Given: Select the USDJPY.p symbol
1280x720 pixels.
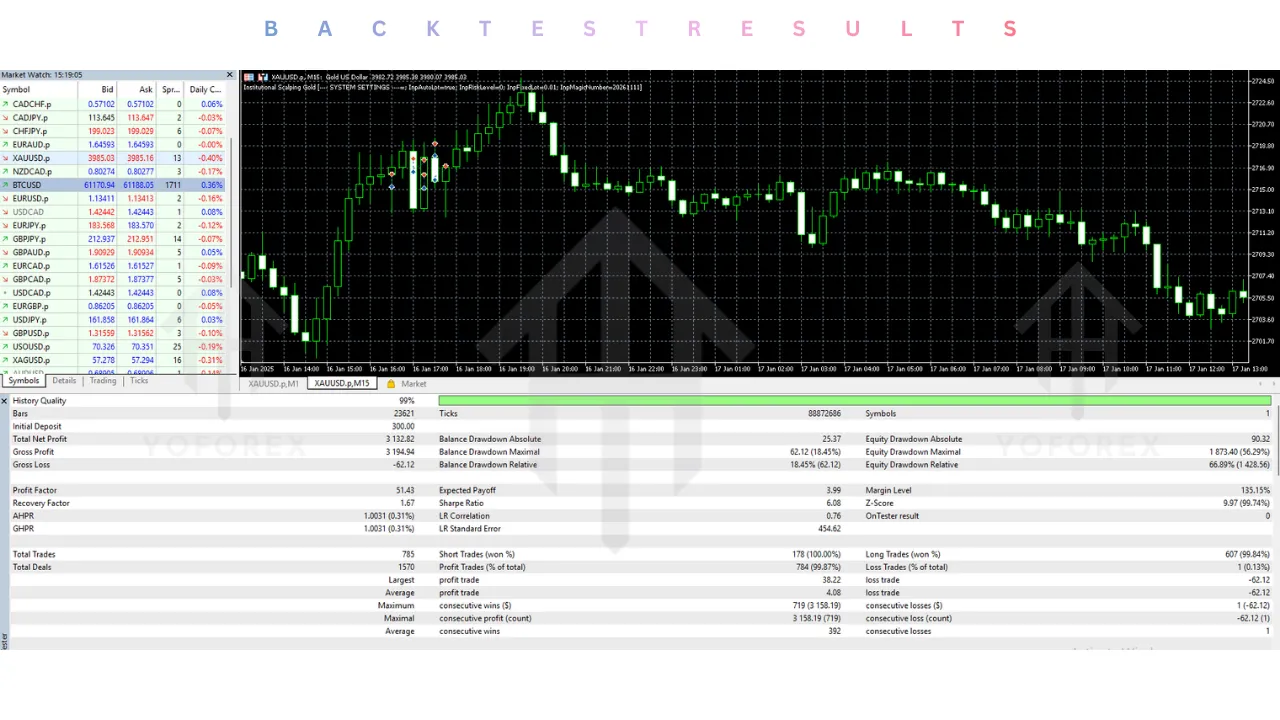Looking at the screenshot, I should click(x=31, y=320).
